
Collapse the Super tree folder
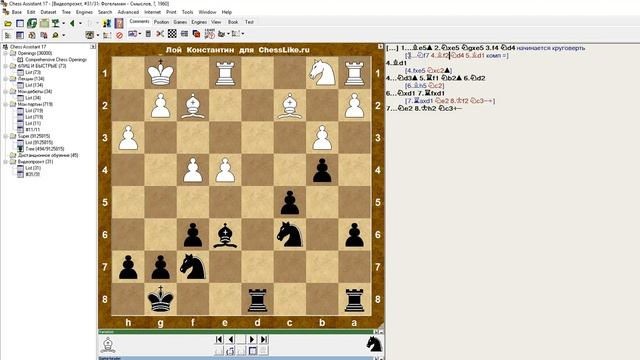[6, 136]
